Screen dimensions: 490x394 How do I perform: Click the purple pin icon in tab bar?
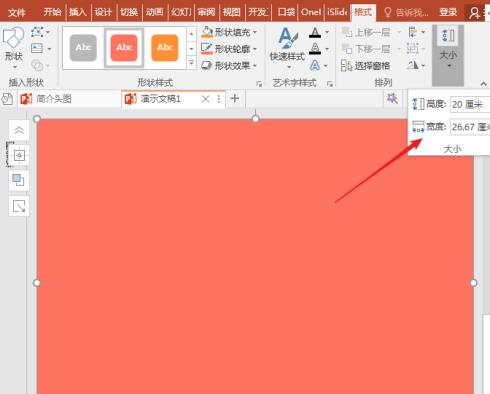[x=392, y=98]
